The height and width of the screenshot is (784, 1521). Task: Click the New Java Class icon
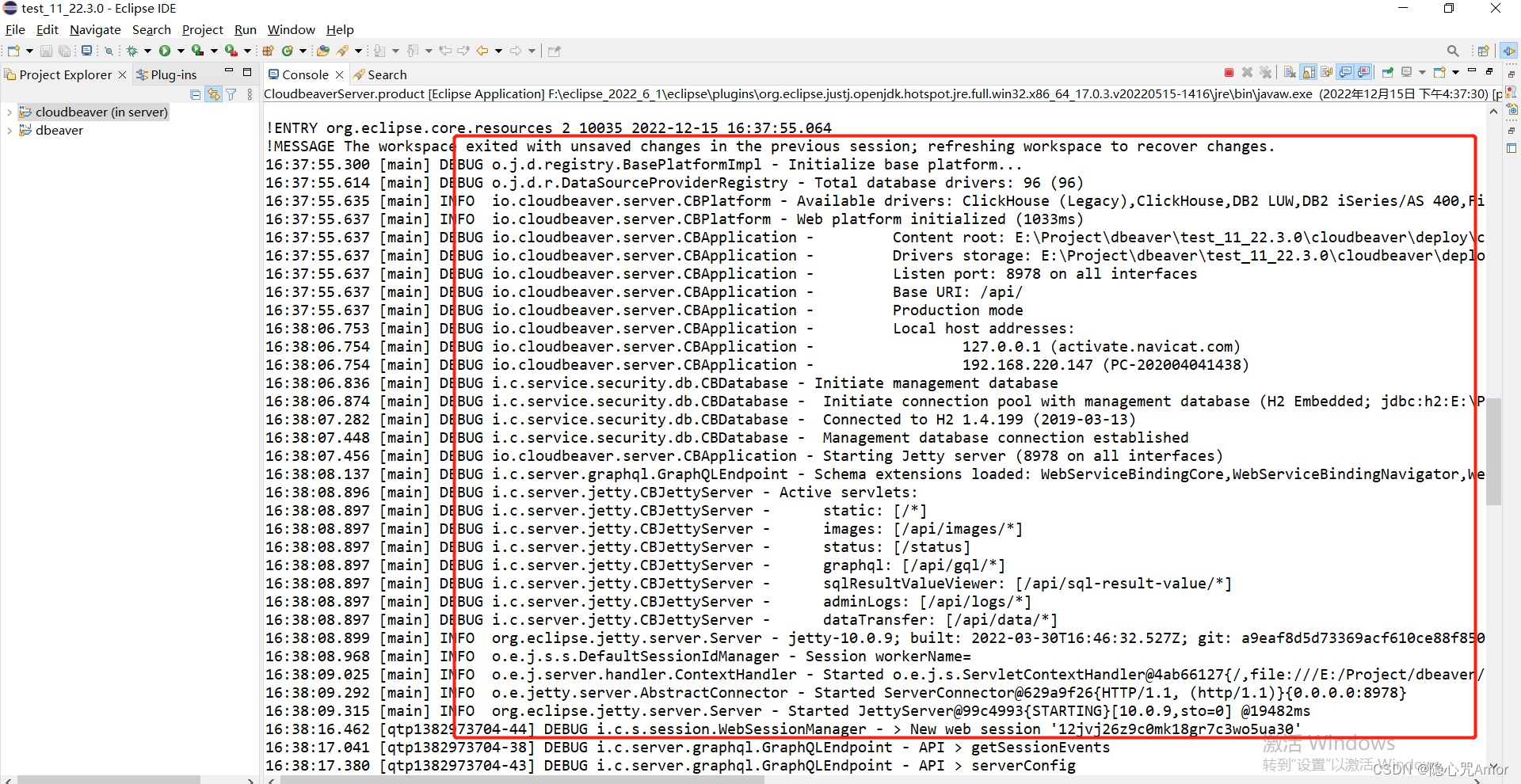pyautogui.click(x=288, y=51)
